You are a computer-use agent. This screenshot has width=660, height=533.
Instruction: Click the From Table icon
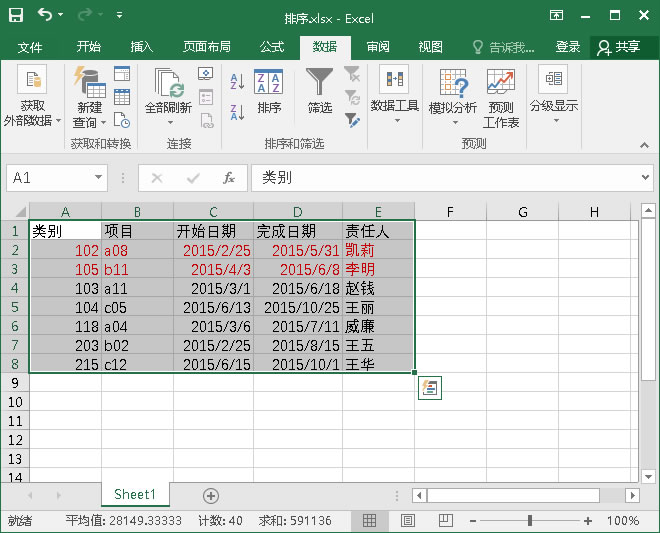click(x=122, y=97)
